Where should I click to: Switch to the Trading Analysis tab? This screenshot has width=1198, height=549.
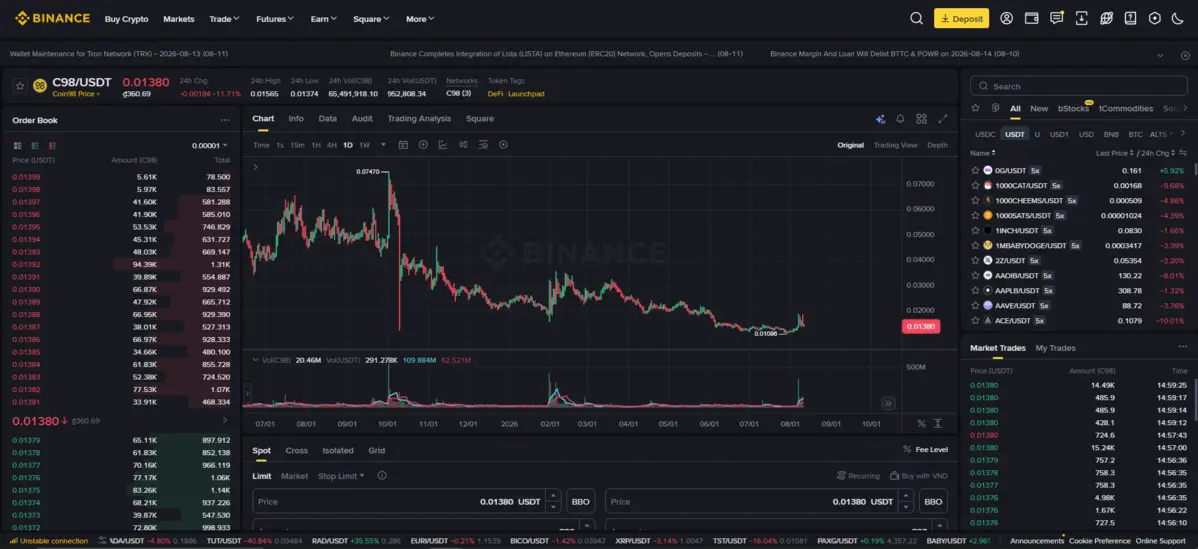pyautogui.click(x=419, y=118)
